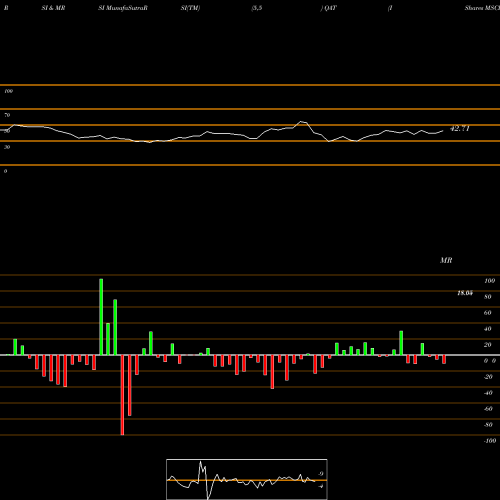This screenshot has height=500, width=500.
Task: Click the MR value label 18.04
Action: point(465,293)
